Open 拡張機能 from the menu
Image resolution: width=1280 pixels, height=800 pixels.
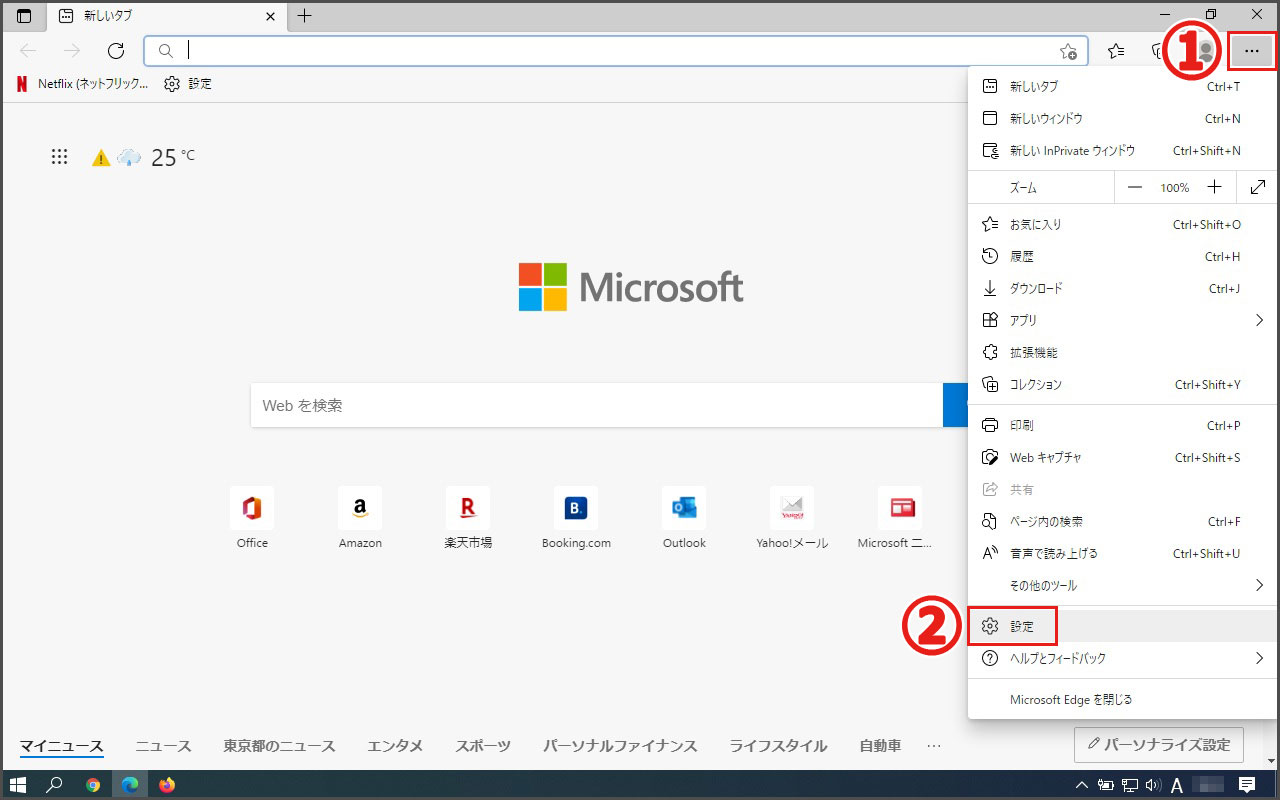tap(1123, 353)
